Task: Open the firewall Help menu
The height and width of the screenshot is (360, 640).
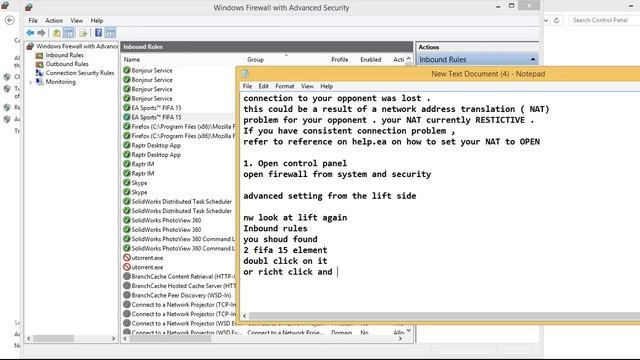Action: point(97,20)
